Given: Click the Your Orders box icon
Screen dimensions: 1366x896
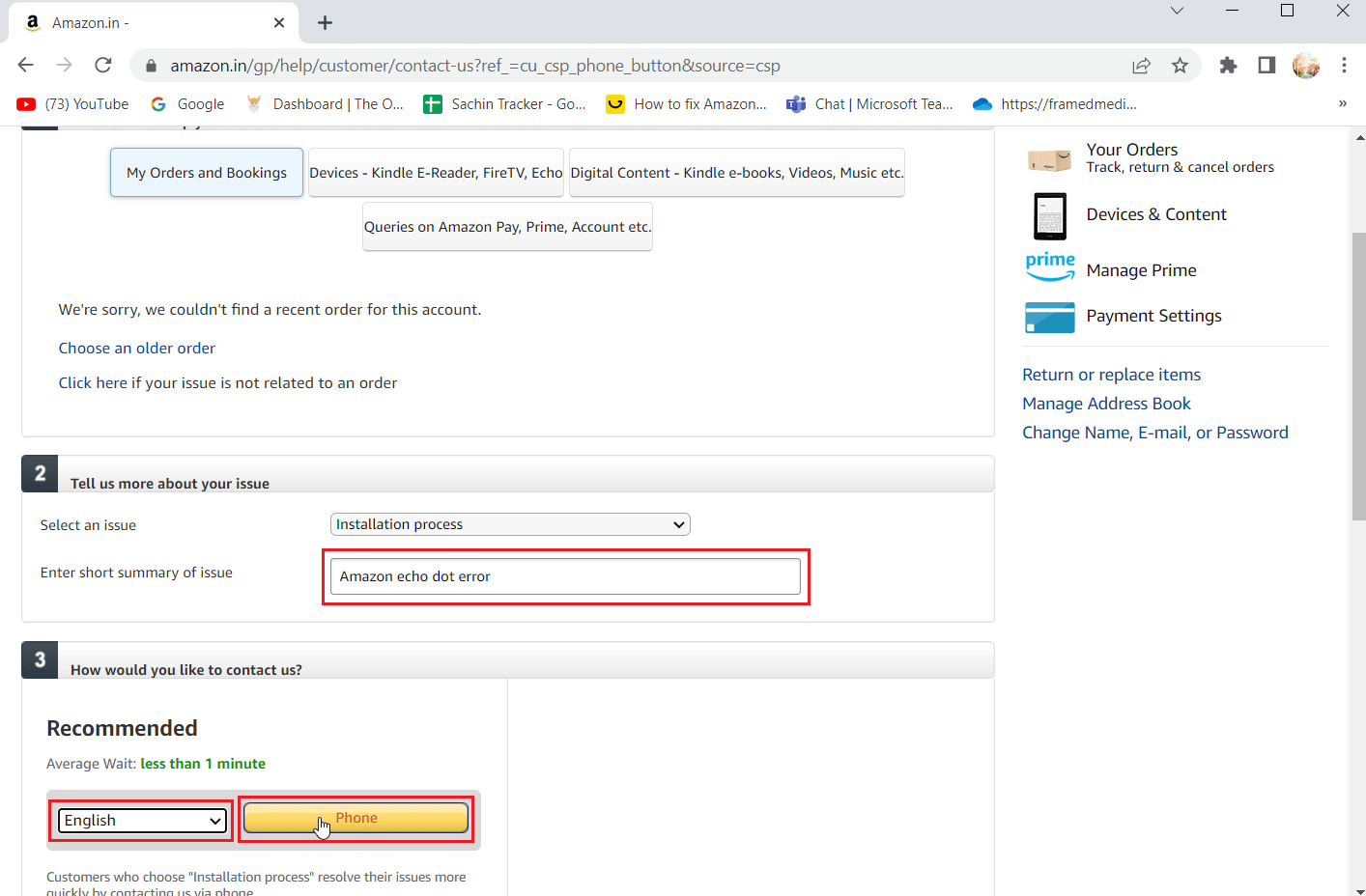Looking at the screenshot, I should pyautogui.click(x=1049, y=159).
